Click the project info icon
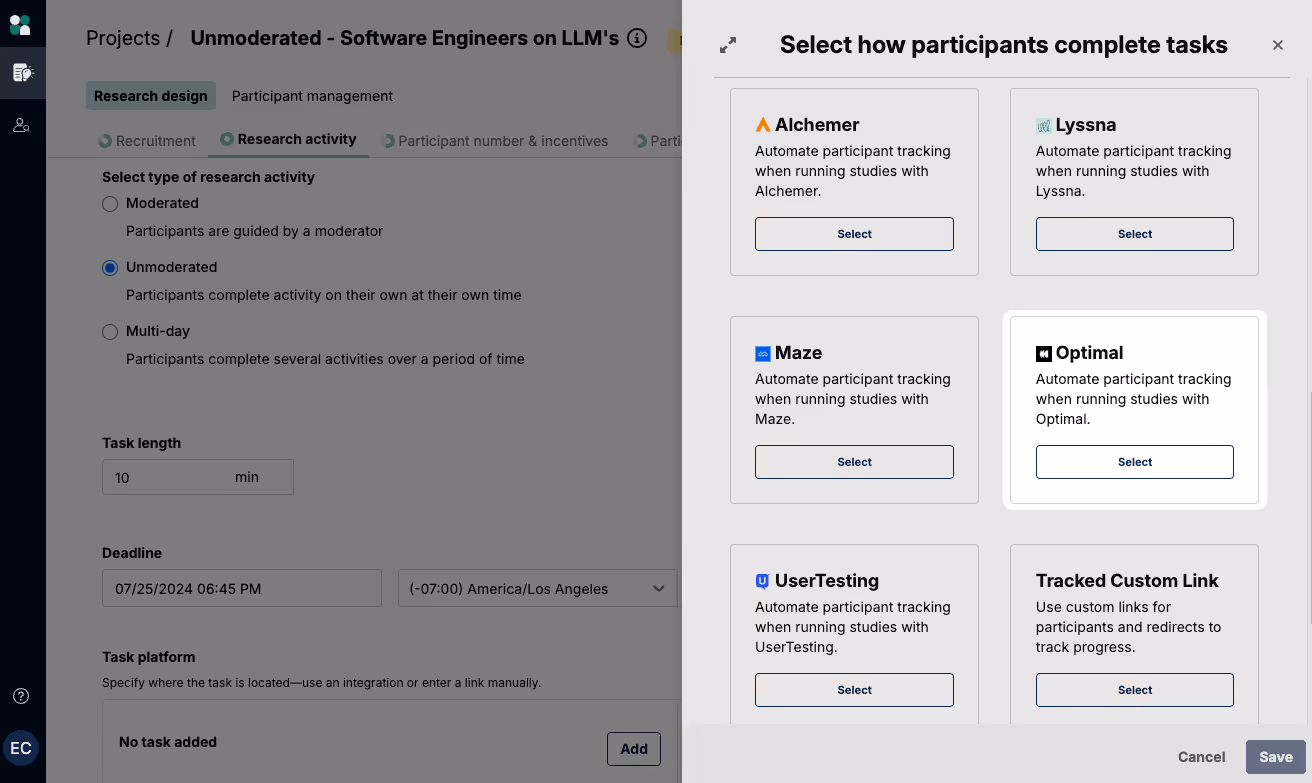The image size is (1312, 783). (637, 39)
